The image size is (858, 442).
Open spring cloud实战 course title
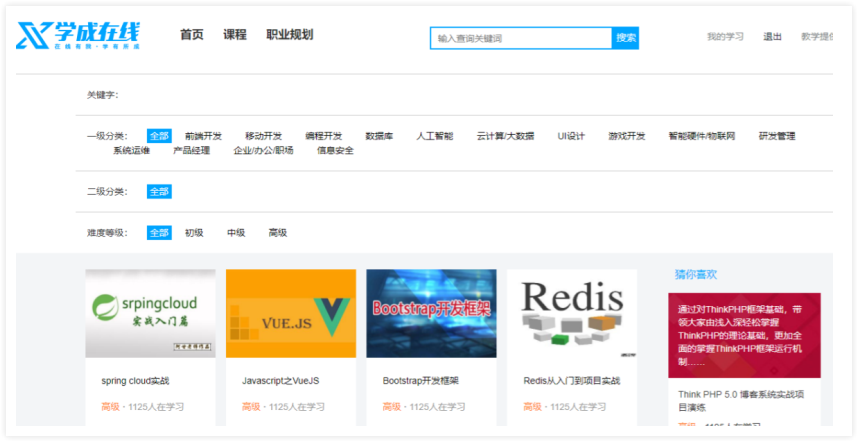(x=135, y=381)
